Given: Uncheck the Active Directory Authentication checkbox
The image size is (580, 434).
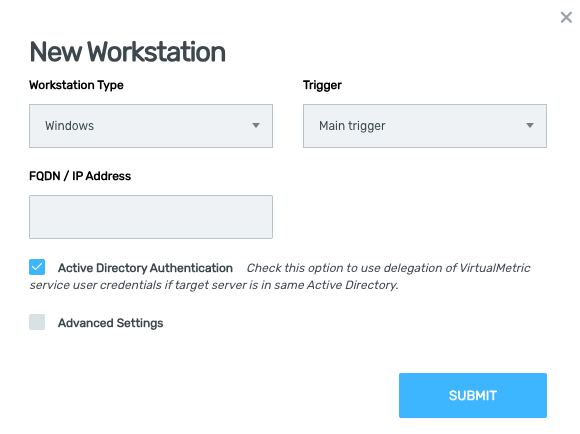Looking at the screenshot, I should [x=37, y=267].
